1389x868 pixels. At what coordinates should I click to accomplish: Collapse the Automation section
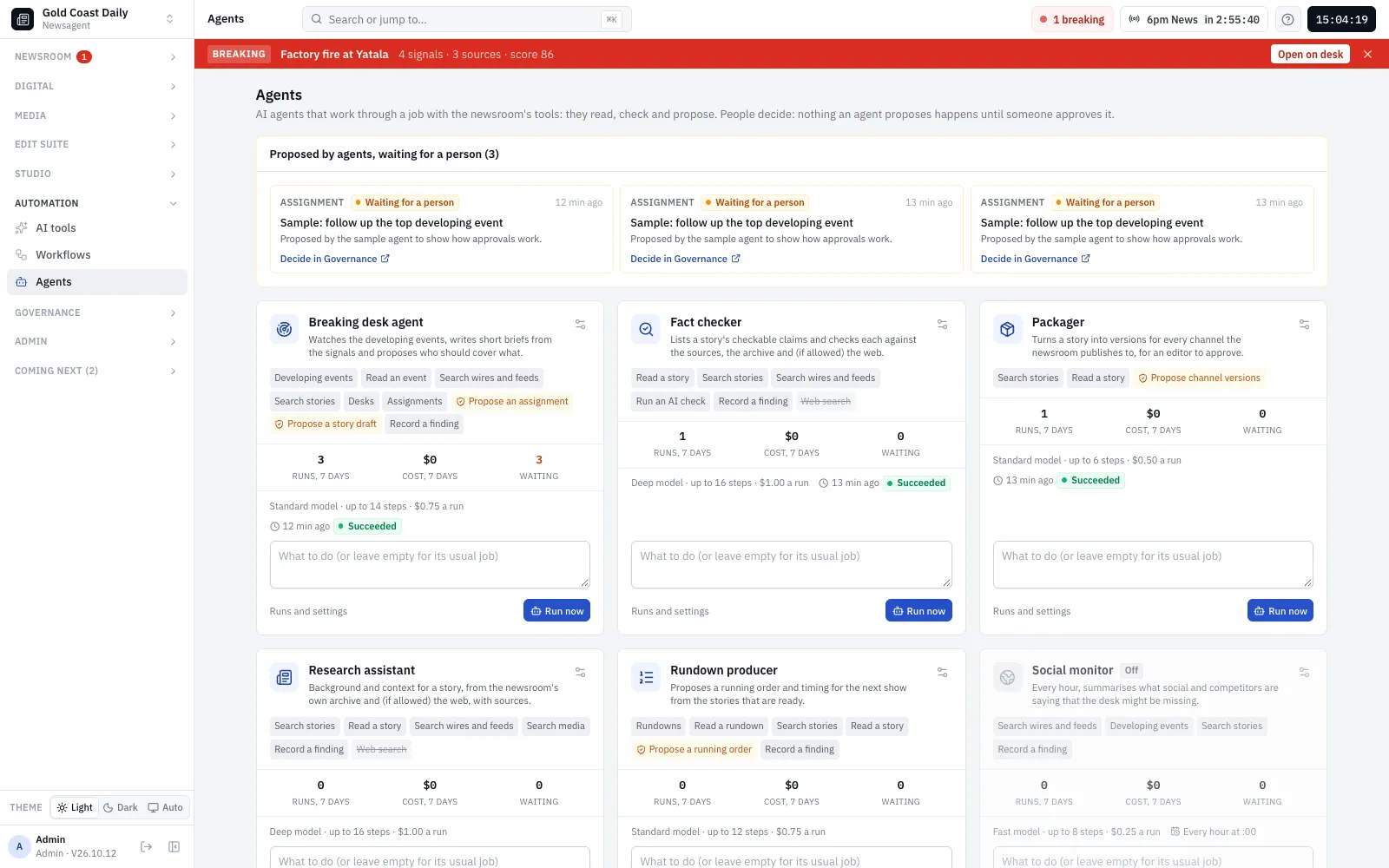(x=97, y=203)
